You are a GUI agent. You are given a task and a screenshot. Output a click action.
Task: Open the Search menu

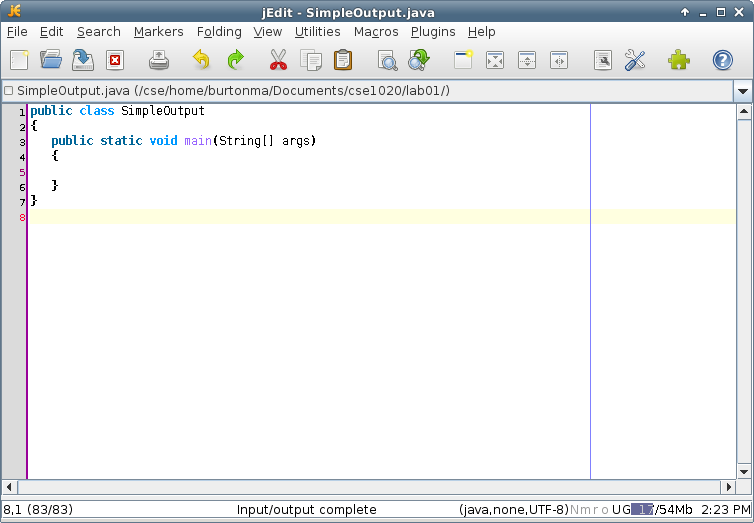pyautogui.click(x=99, y=32)
